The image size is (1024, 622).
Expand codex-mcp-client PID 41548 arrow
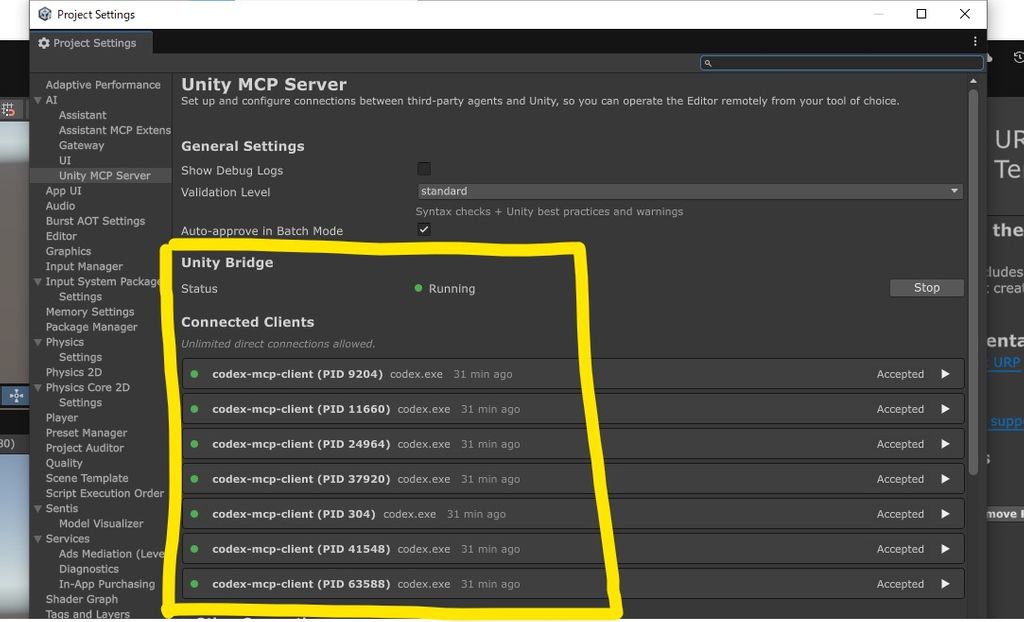[945, 549]
